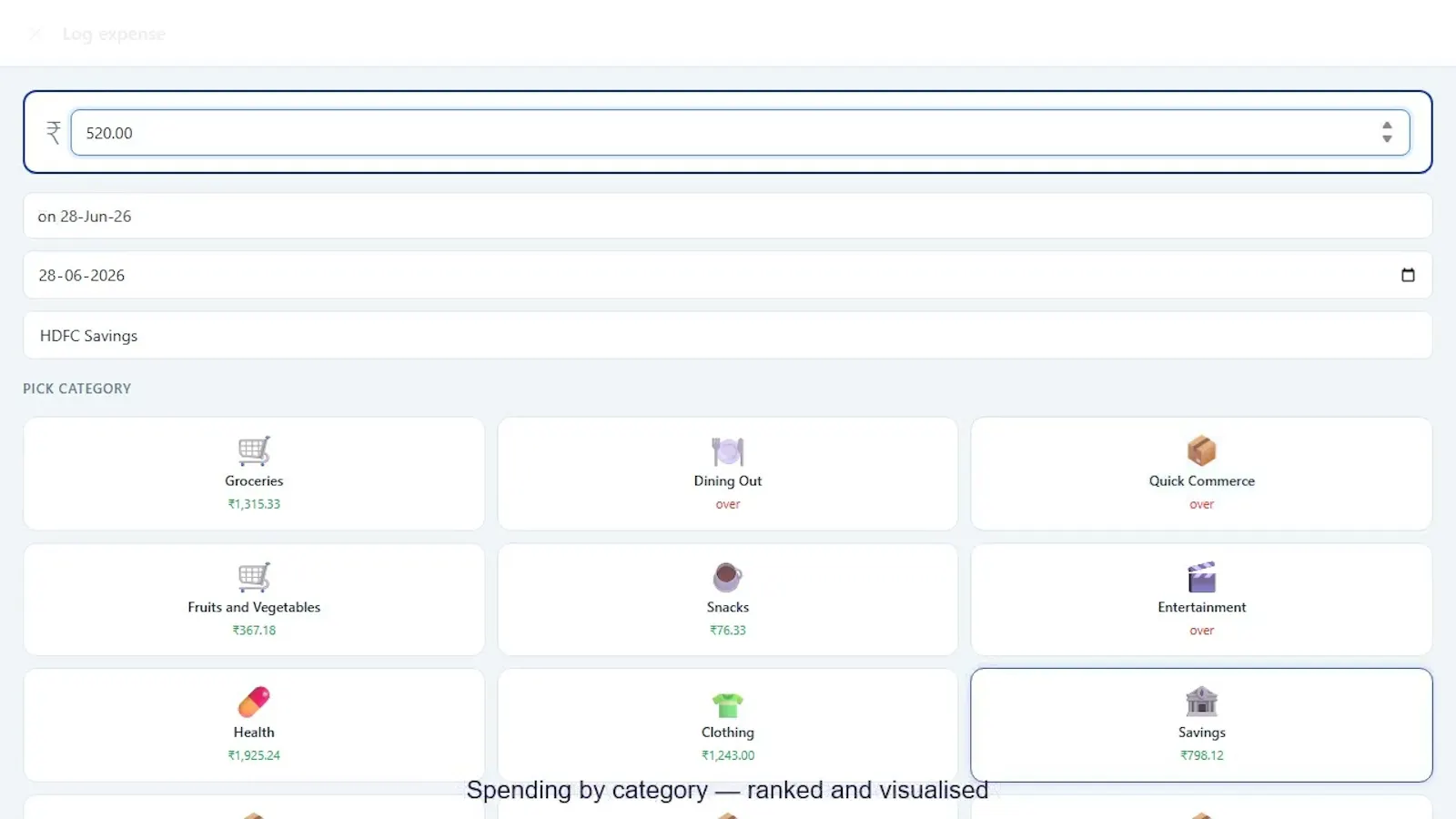Click the rupee currency symbol

(x=54, y=133)
